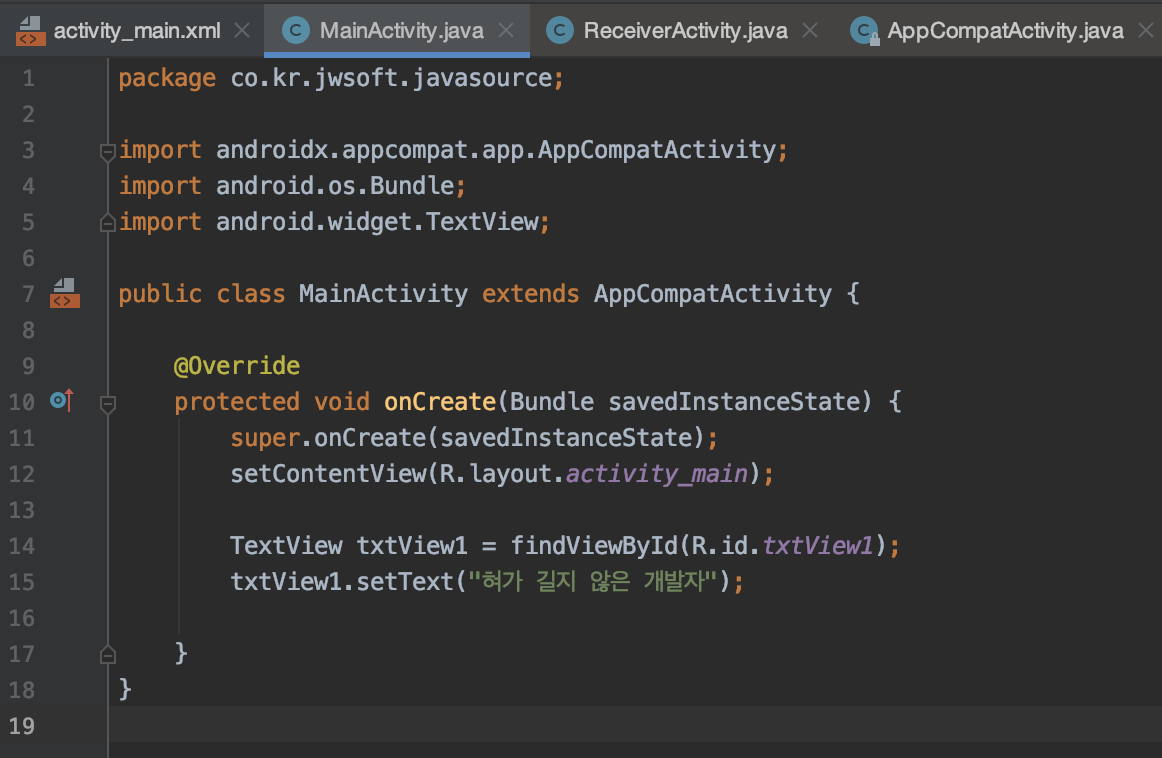Click the locked class icon on AppCompatActivity.java tab
Image resolution: width=1162 pixels, height=758 pixels.
coord(864,31)
